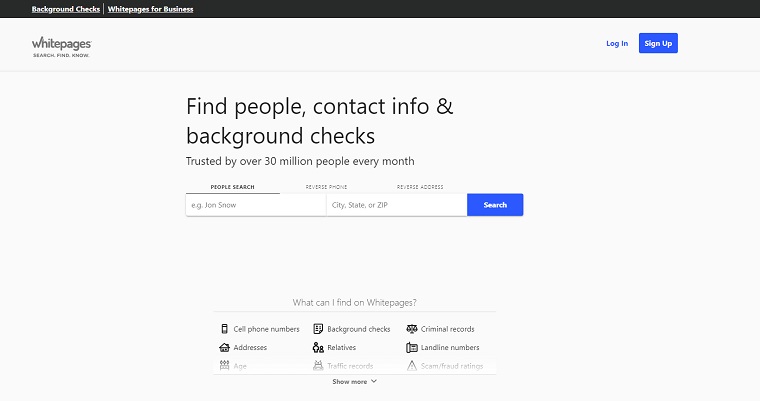Click the background checks document icon
Screen dimensions: 760x401
point(318,329)
